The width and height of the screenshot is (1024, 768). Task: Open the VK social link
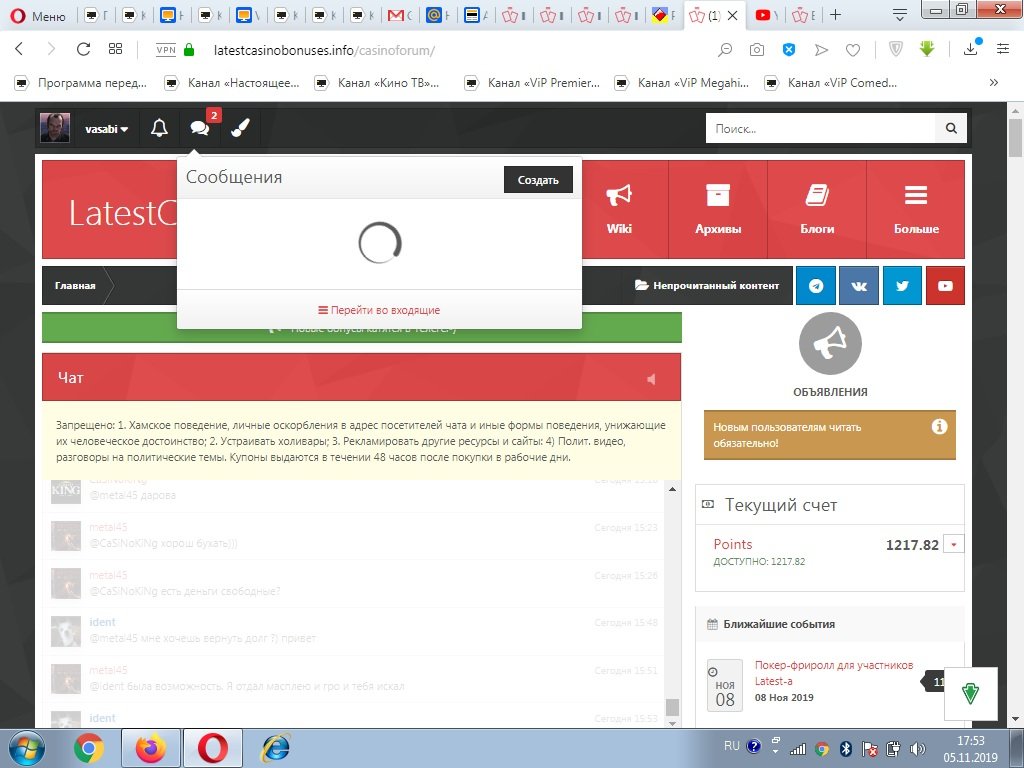point(859,286)
